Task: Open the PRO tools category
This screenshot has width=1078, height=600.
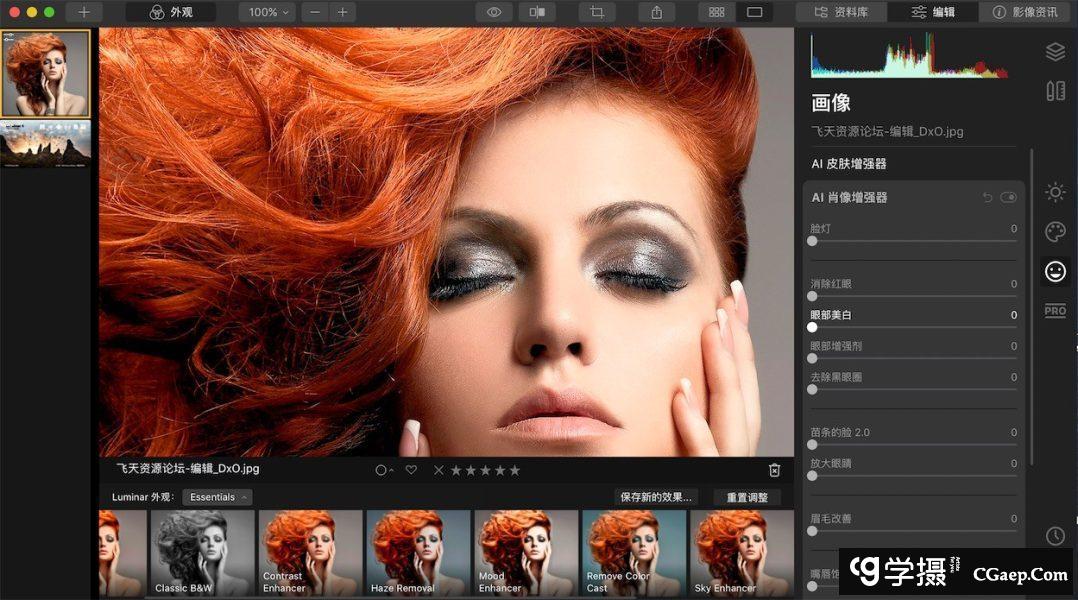Action: [1055, 311]
